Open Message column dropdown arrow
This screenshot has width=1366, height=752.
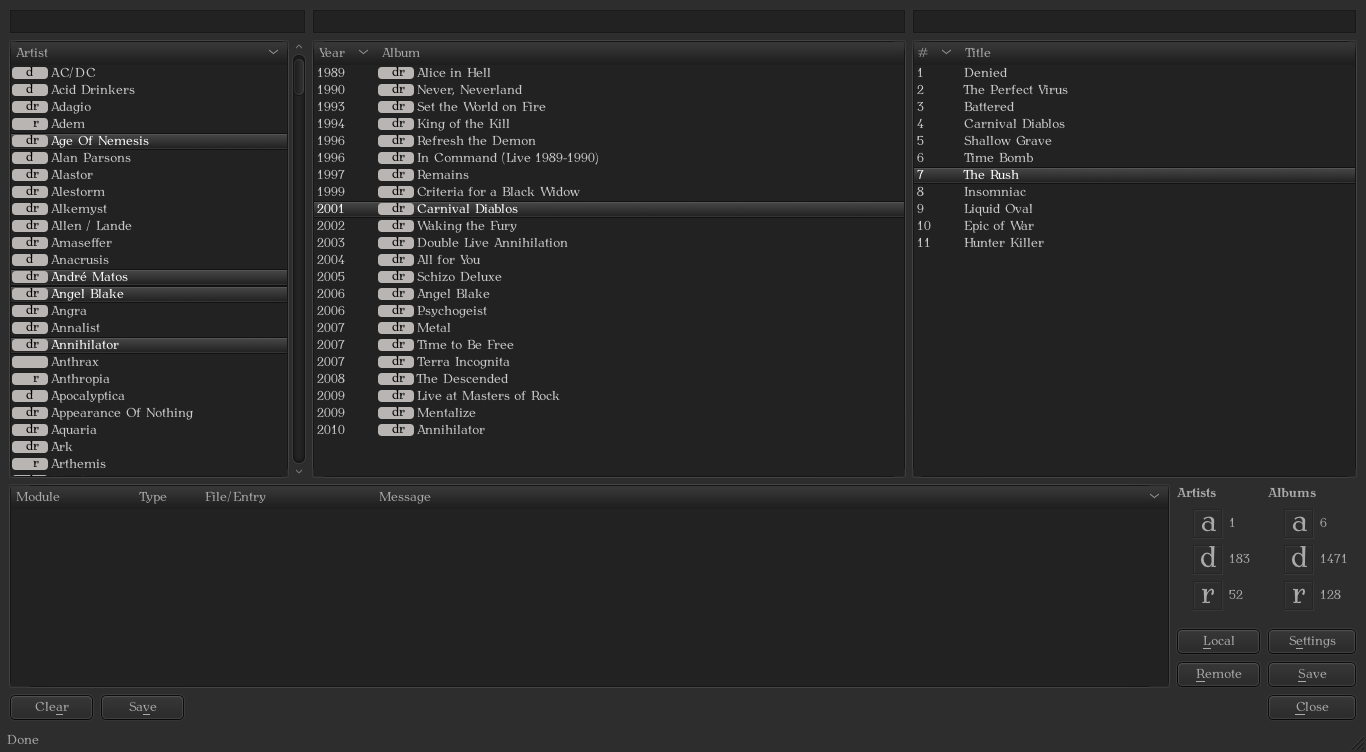[1154, 496]
